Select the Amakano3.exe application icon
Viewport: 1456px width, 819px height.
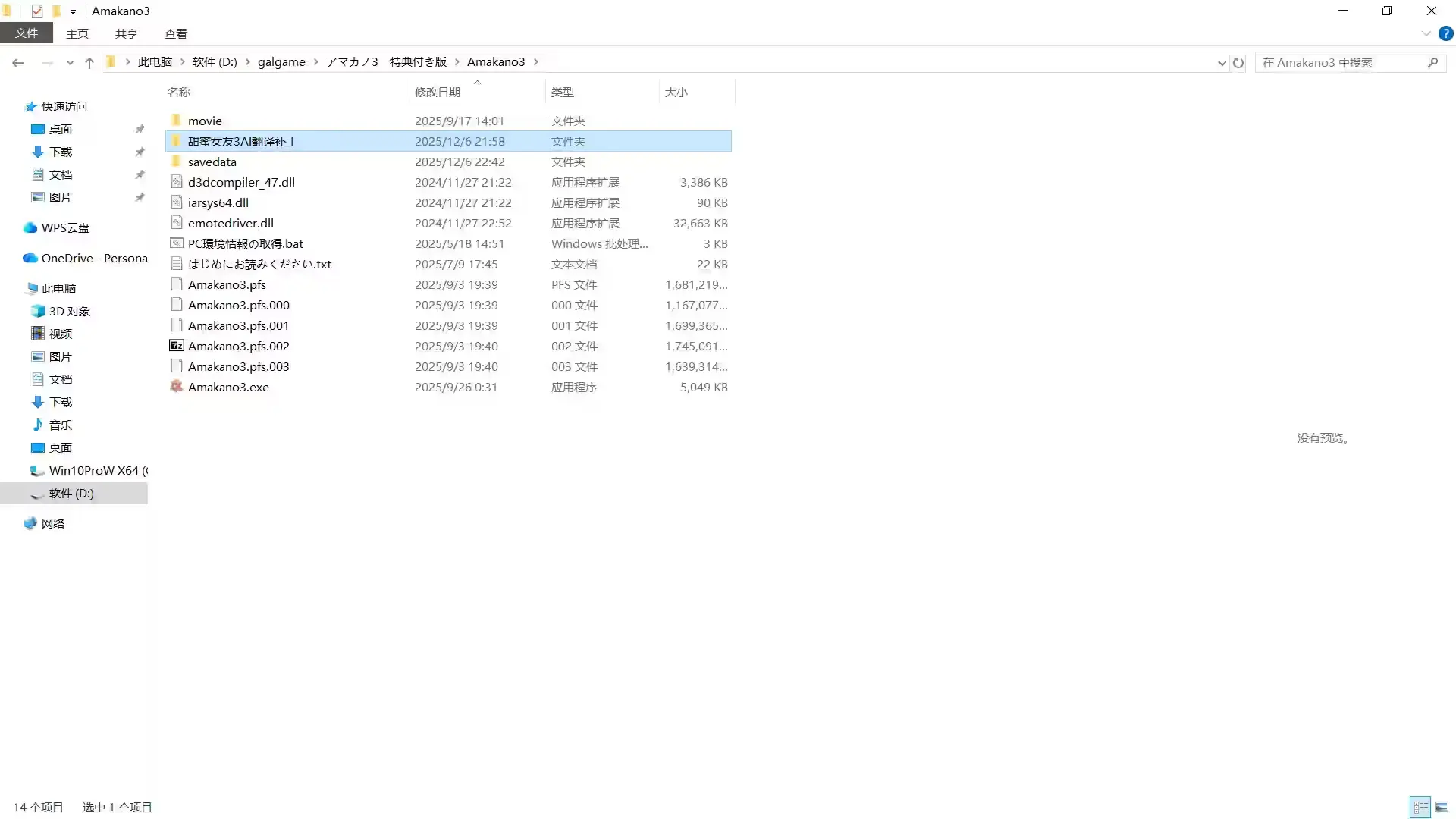(x=177, y=387)
